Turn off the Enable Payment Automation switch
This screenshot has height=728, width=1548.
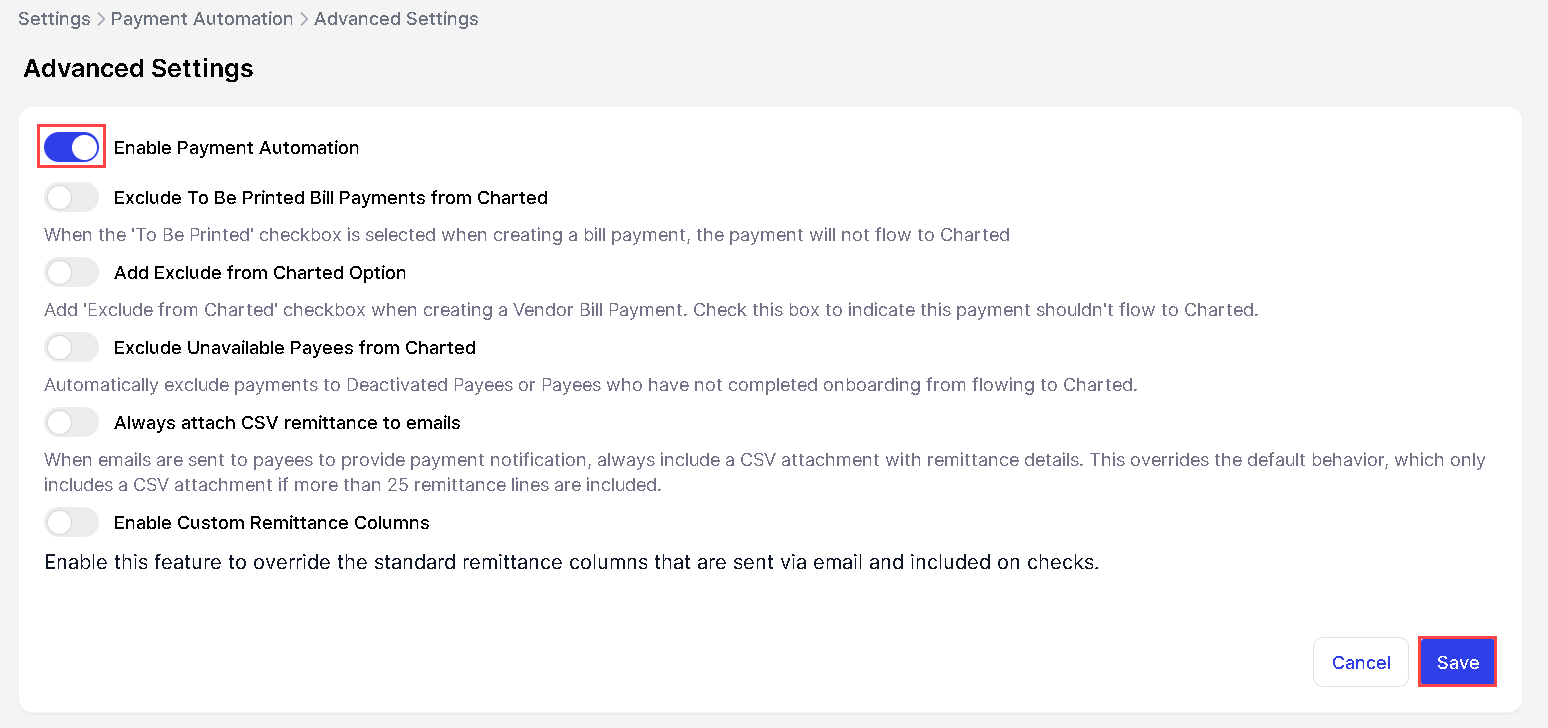(71, 147)
